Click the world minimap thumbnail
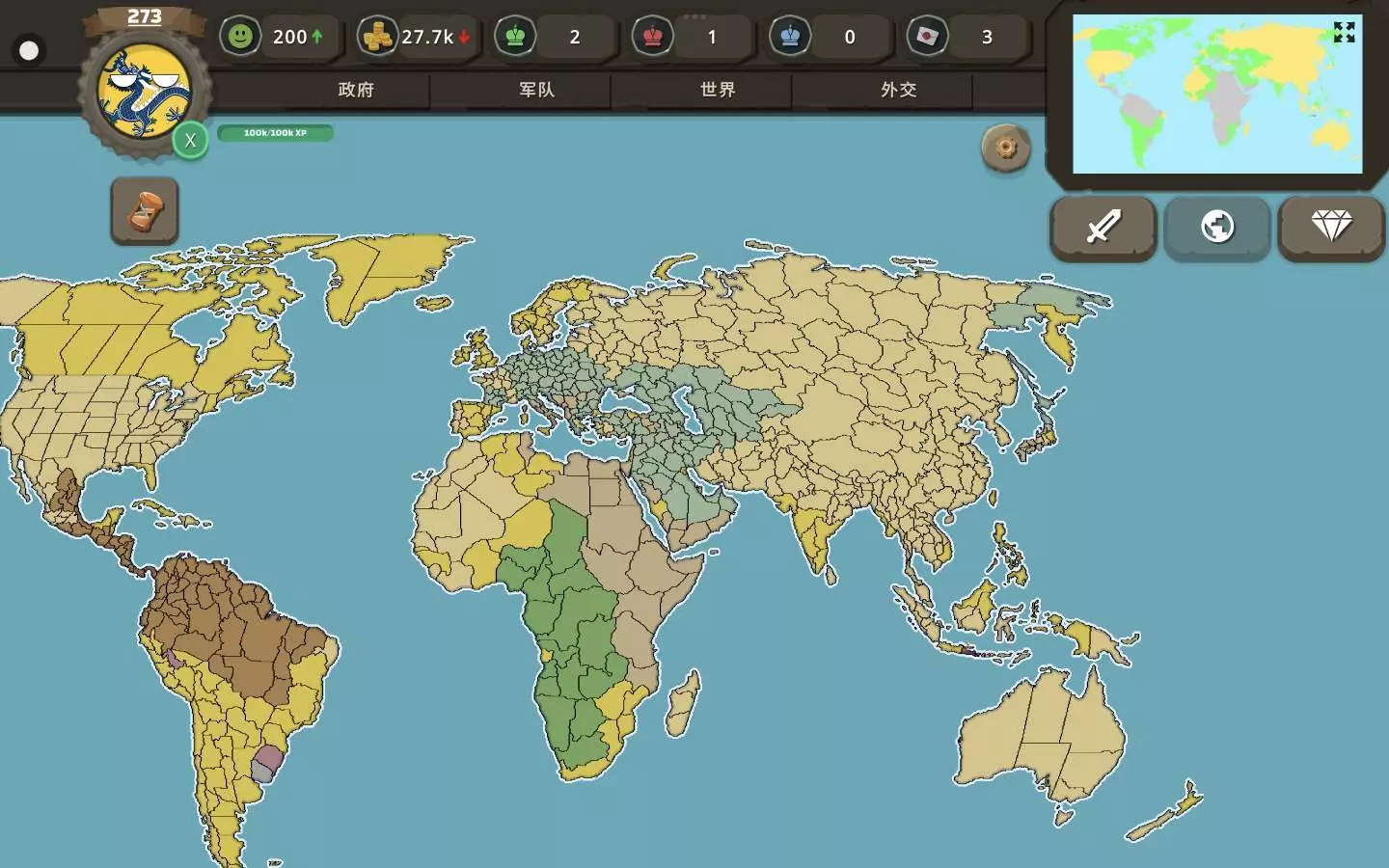 1217,94
